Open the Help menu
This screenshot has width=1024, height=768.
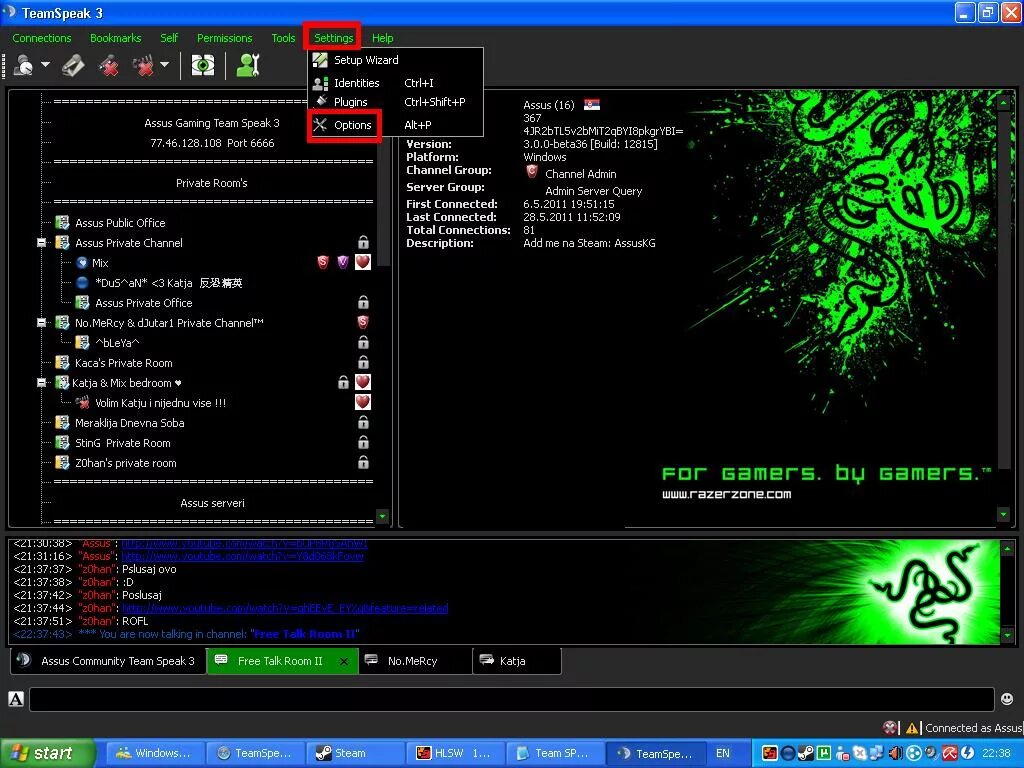point(383,38)
